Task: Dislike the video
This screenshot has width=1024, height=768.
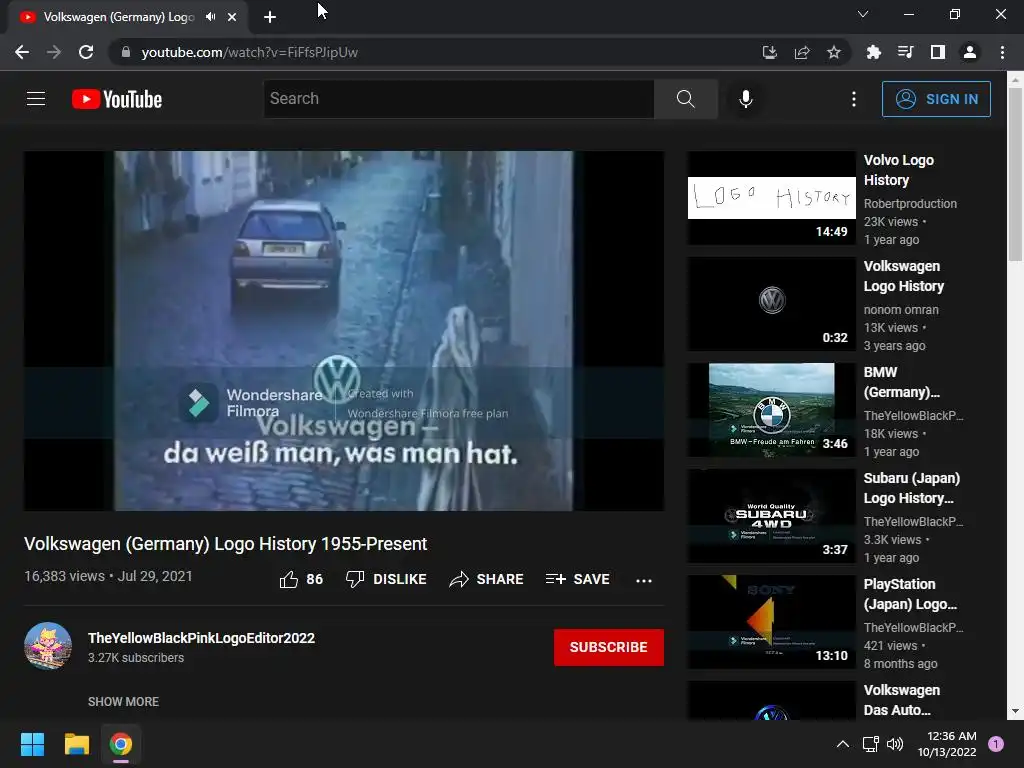Action: (x=386, y=579)
